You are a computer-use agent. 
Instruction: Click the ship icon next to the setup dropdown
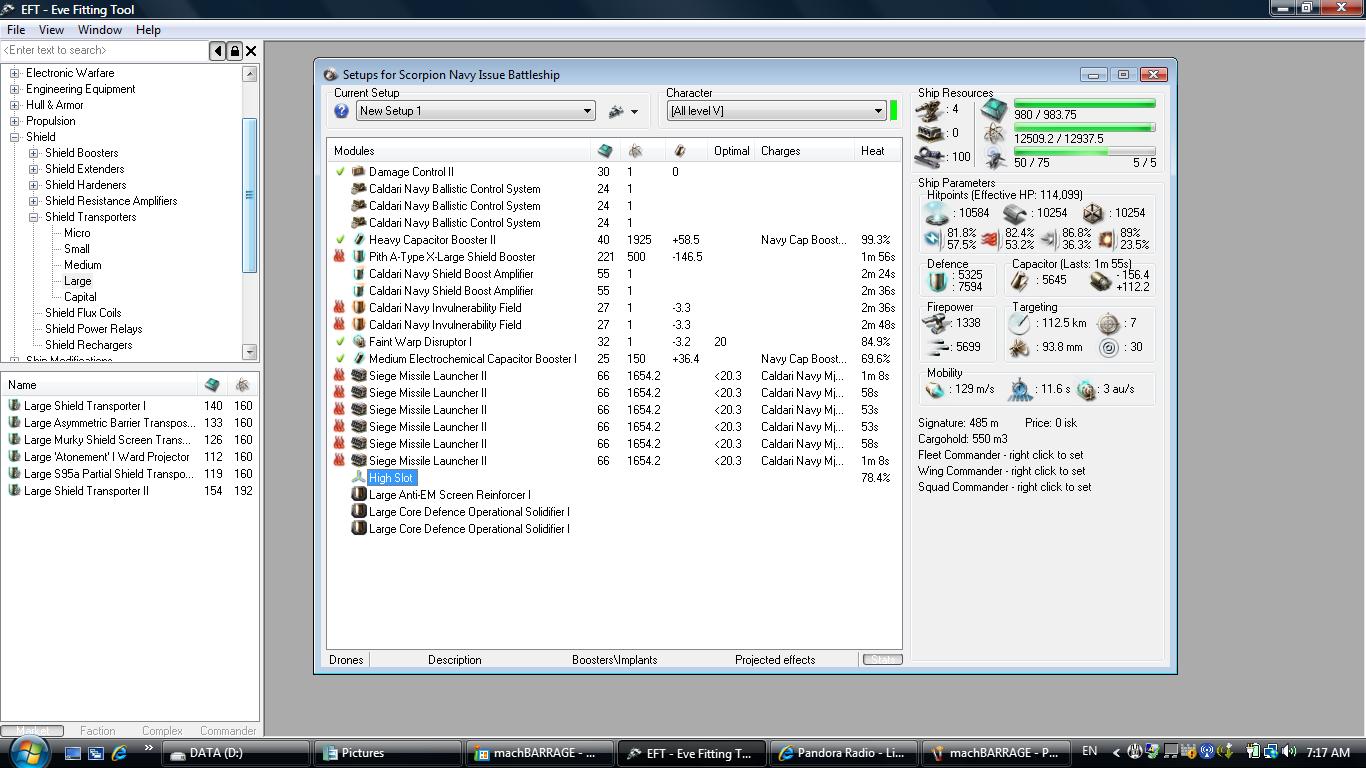click(x=616, y=111)
